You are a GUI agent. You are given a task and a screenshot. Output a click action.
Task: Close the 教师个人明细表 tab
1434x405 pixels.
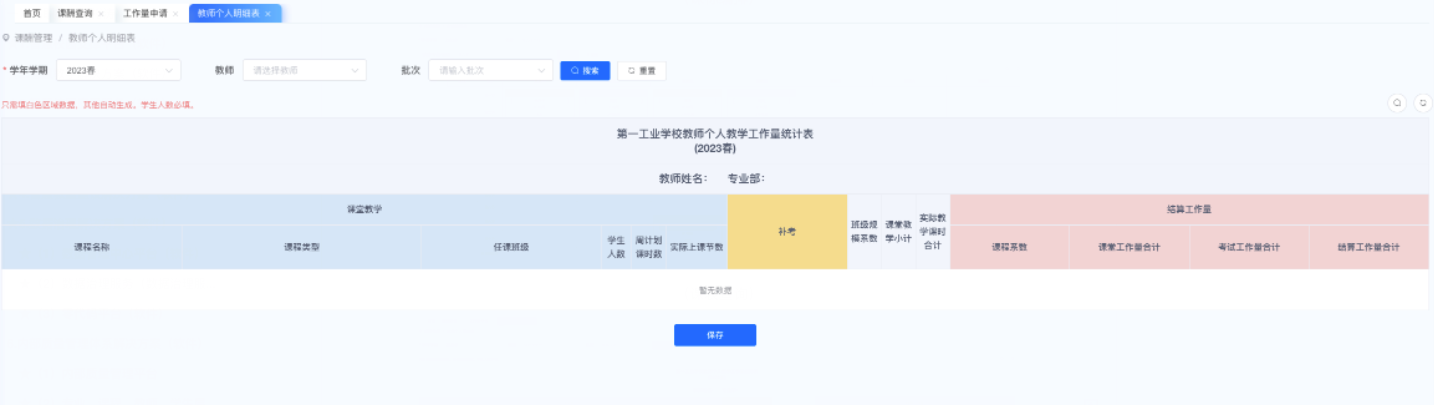point(268,14)
